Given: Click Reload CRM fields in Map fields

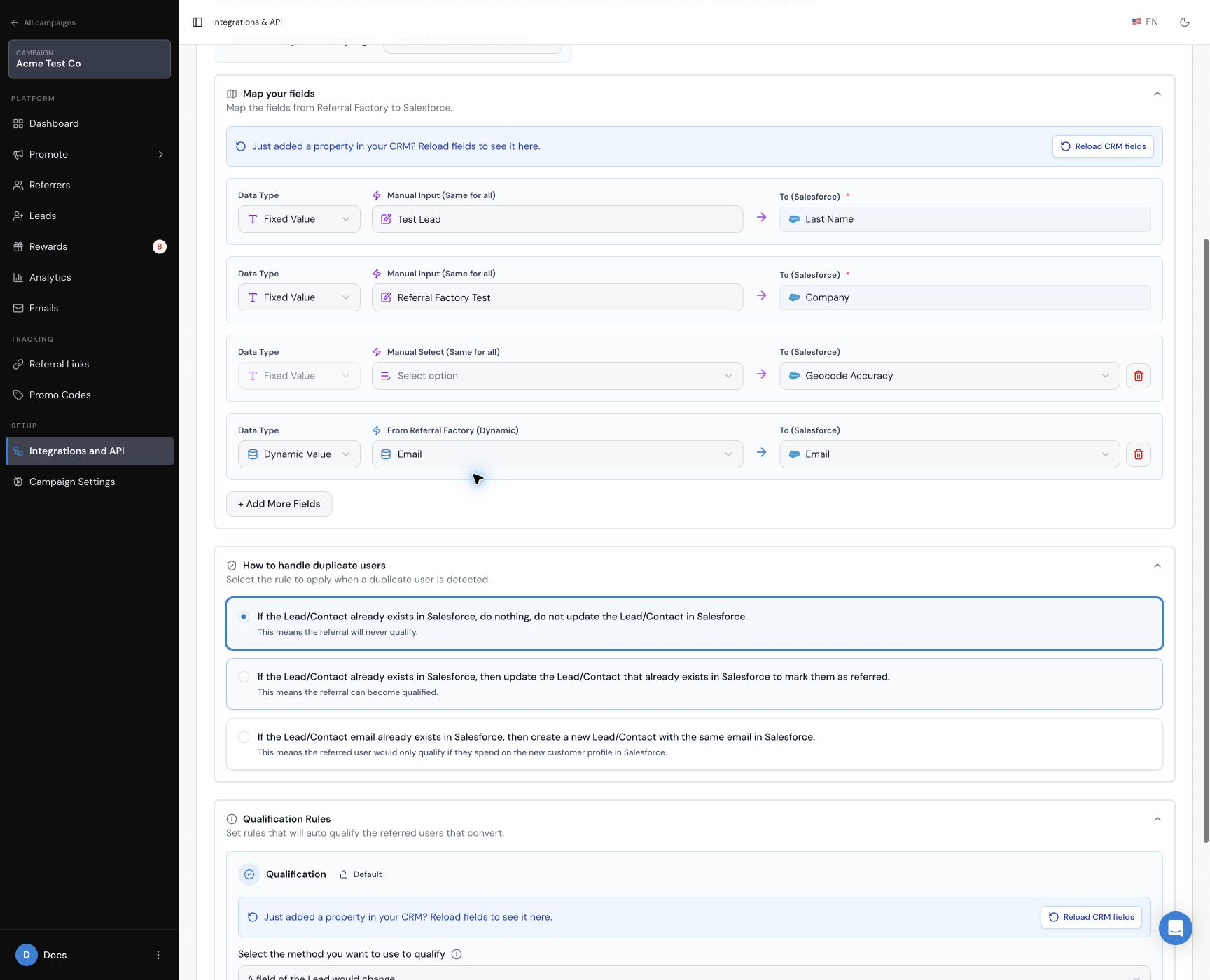Looking at the screenshot, I should pos(1103,146).
